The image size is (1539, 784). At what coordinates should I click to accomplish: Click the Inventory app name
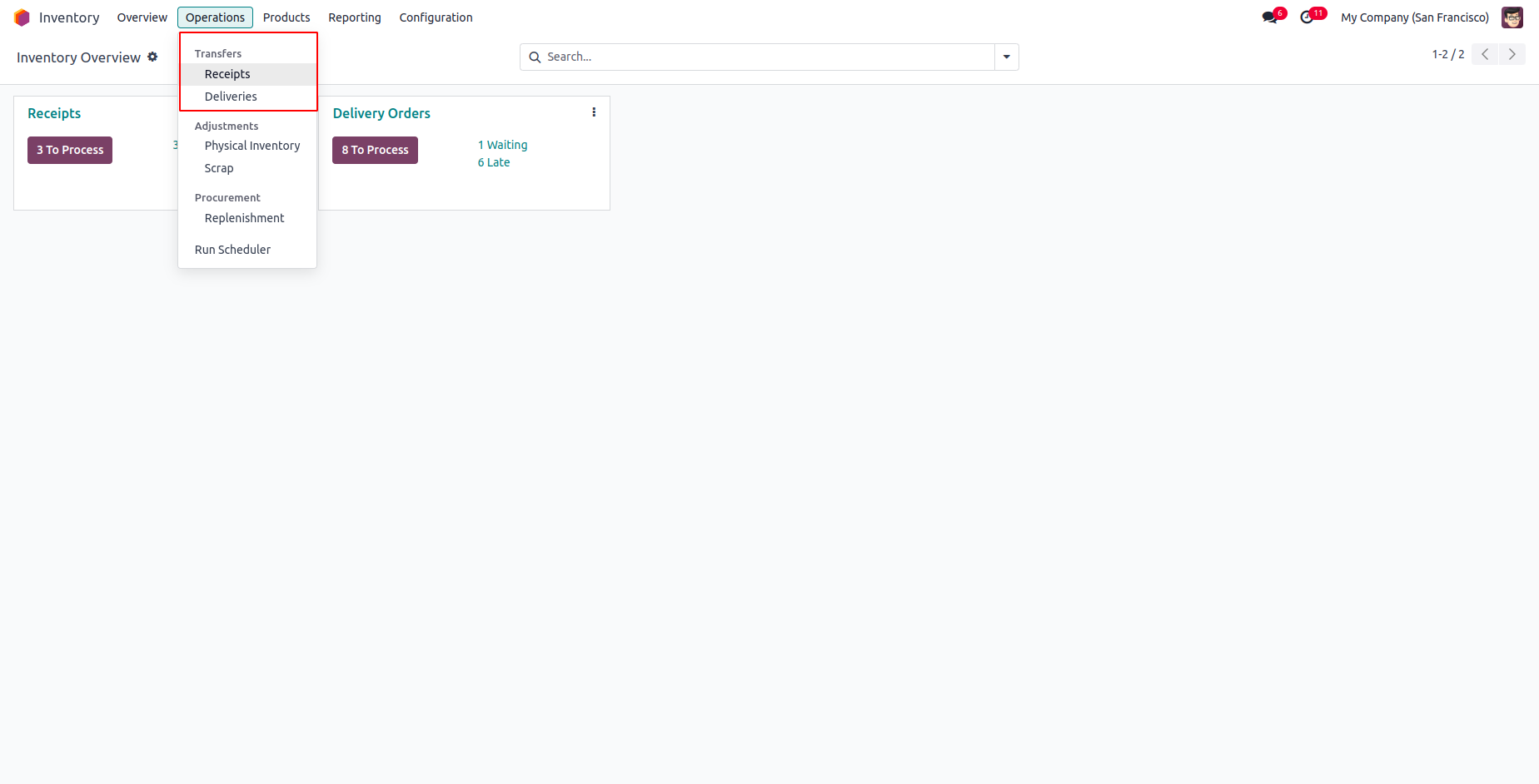pyautogui.click(x=69, y=17)
